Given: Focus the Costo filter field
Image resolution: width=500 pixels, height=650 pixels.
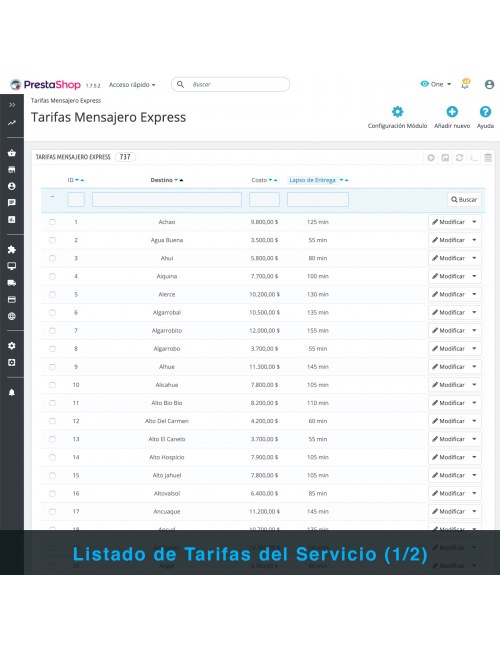Looking at the screenshot, I should tap(265, 199).
